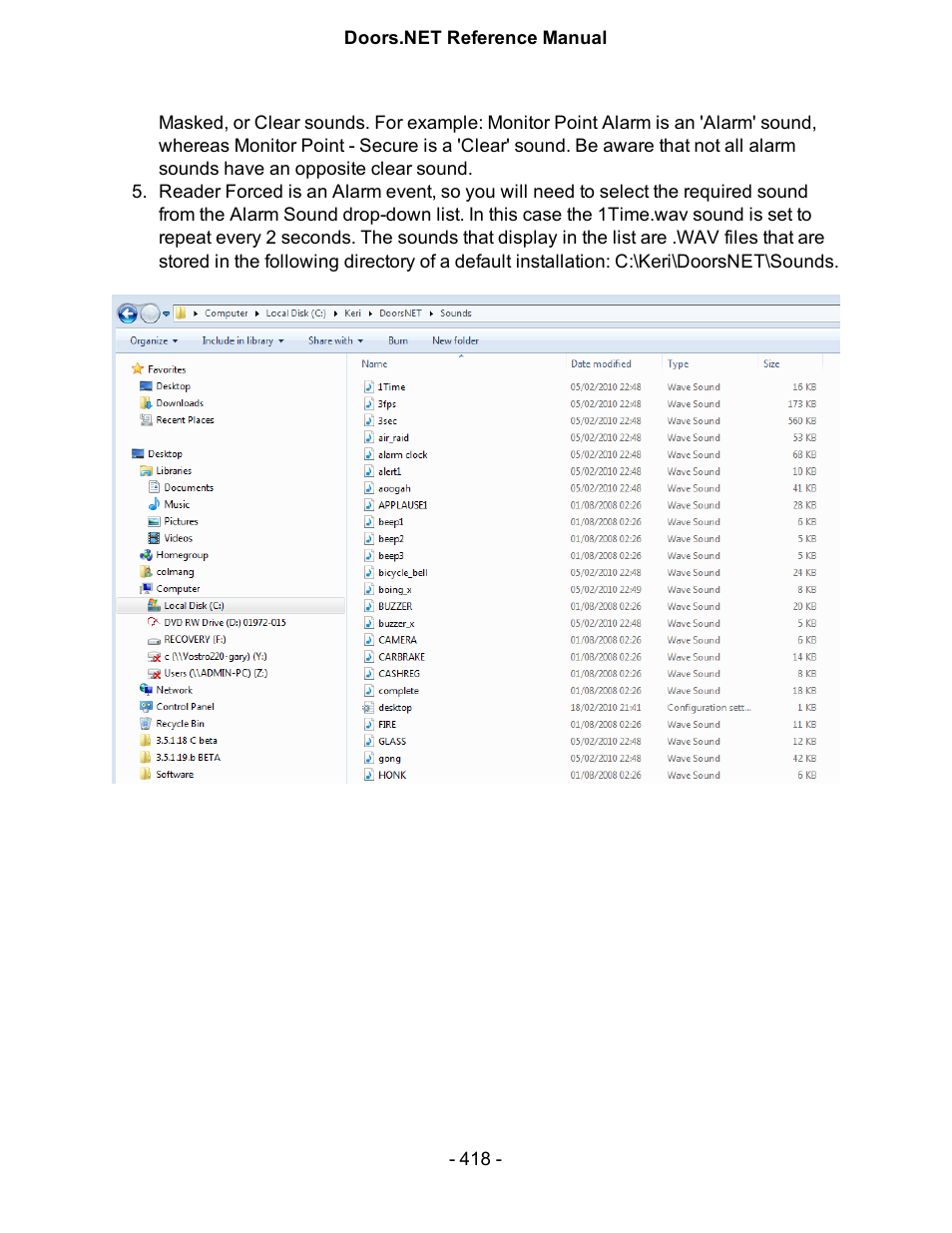Open the Documents library
Image resolution: width=952 pixels, height=1233 pixels.
(x=189, y=488)
